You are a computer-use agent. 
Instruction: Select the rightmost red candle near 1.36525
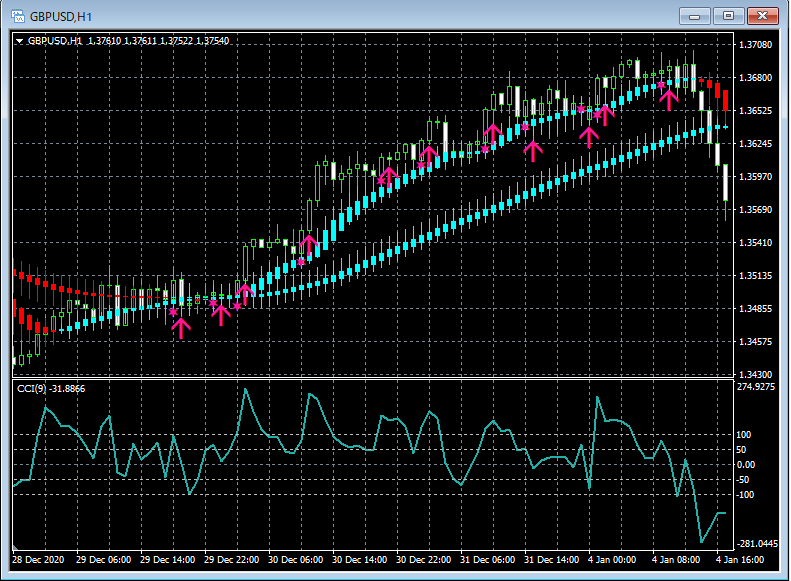pos(725,100)
